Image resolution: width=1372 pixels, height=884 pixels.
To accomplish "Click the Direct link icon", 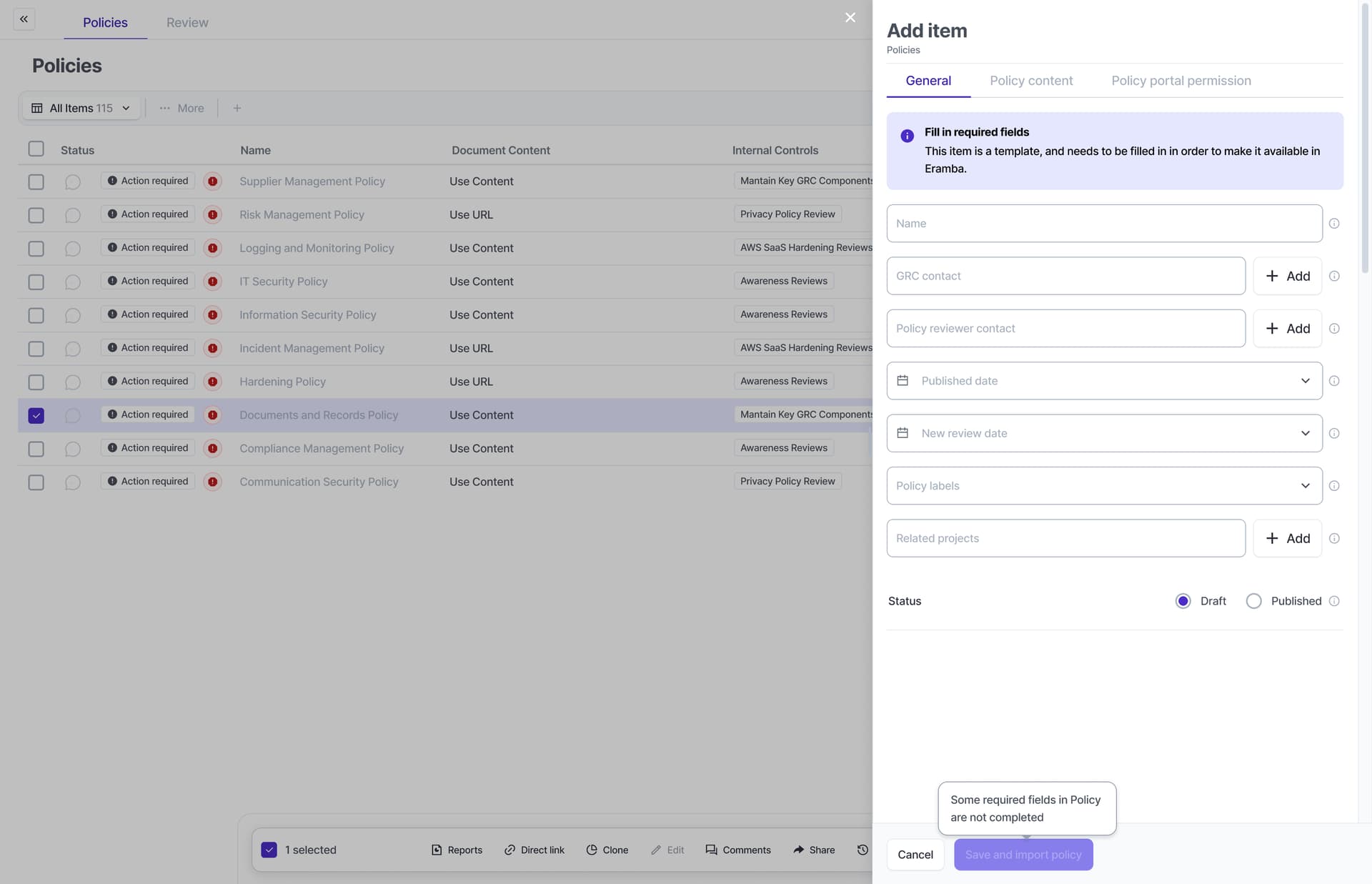I will coord(509,850).
